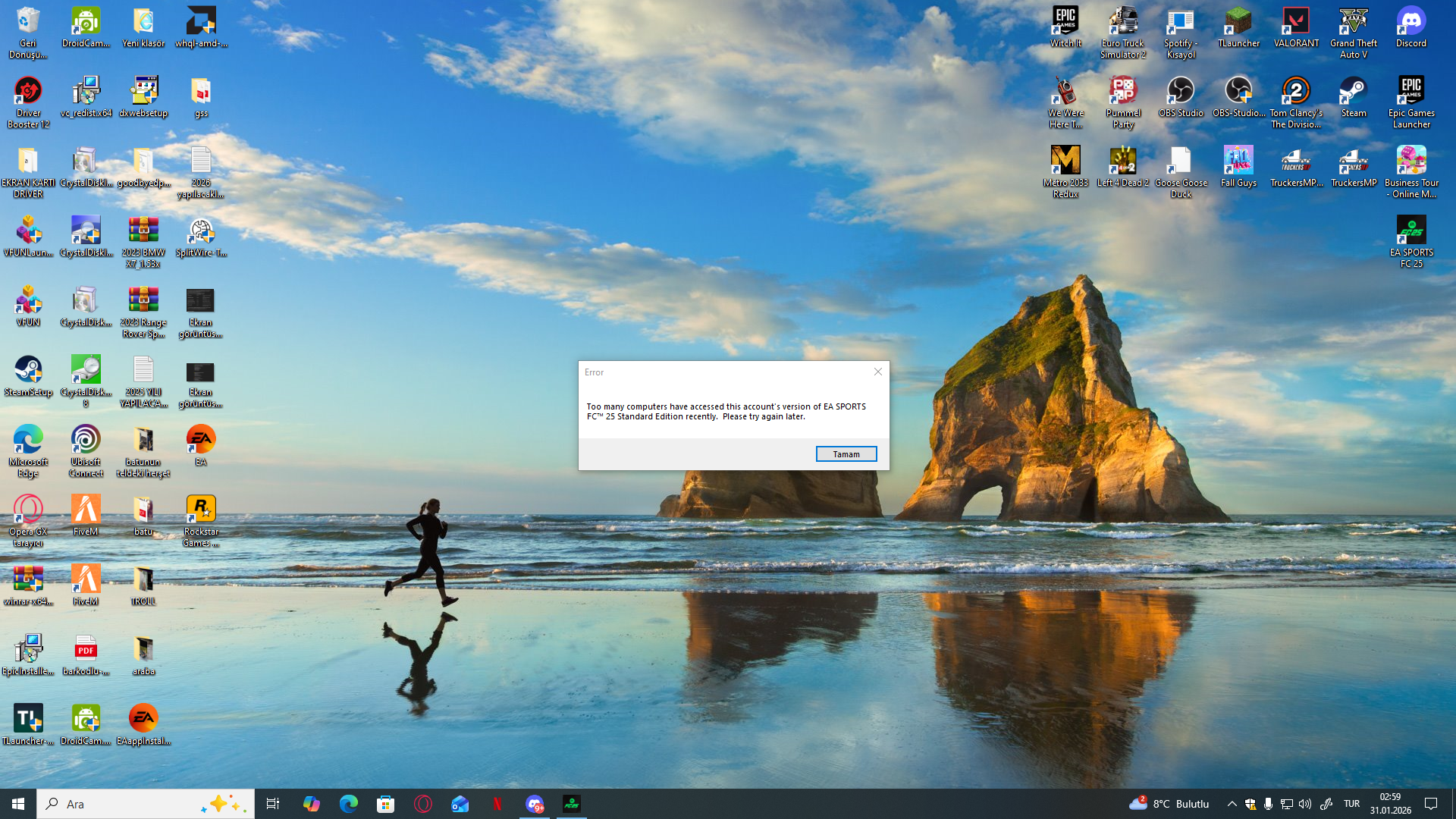
Task: Select the Pummel Party icon
Action: point(1123,102)
